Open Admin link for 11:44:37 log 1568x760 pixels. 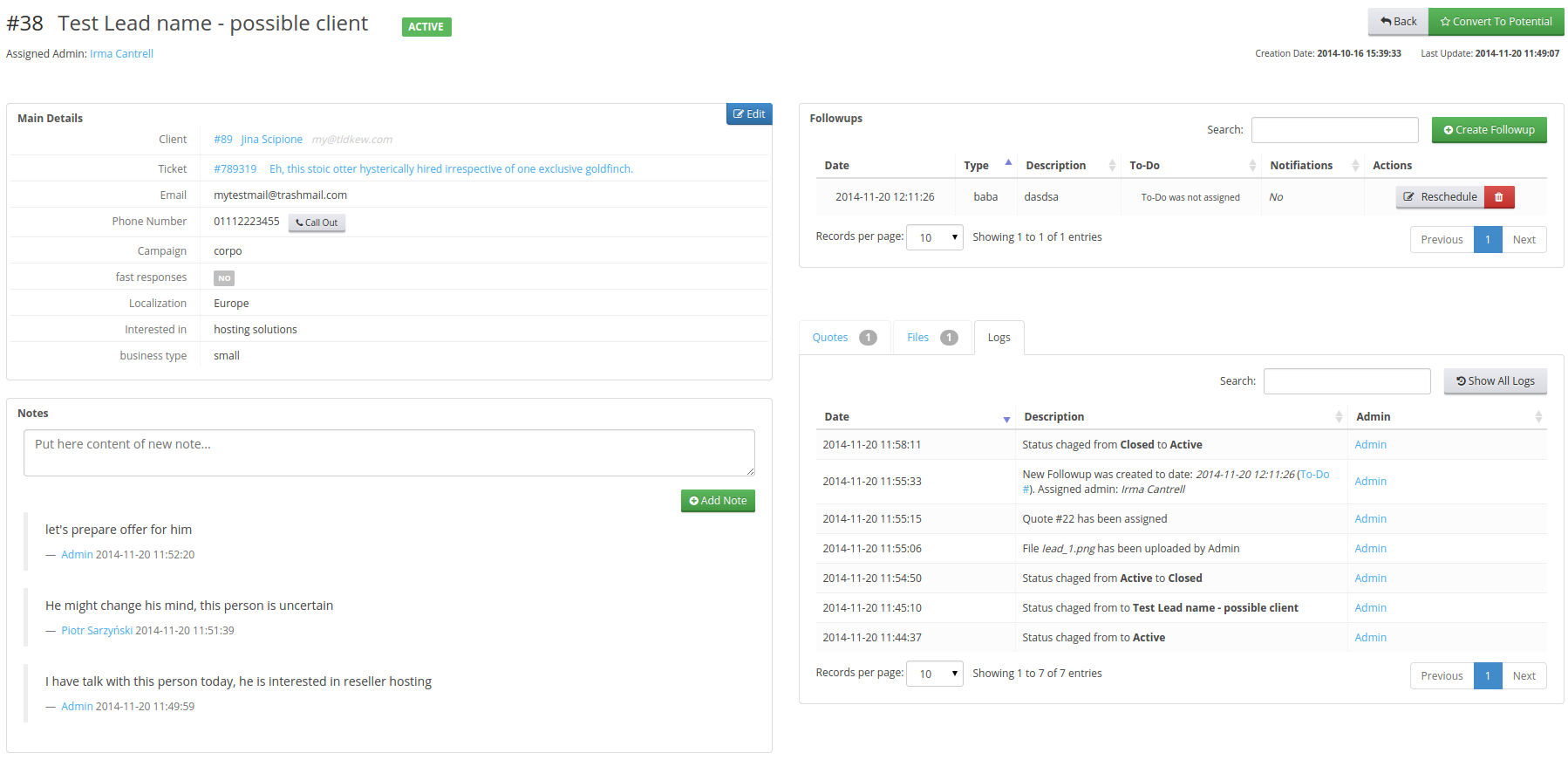click(x=1370, y=638)
